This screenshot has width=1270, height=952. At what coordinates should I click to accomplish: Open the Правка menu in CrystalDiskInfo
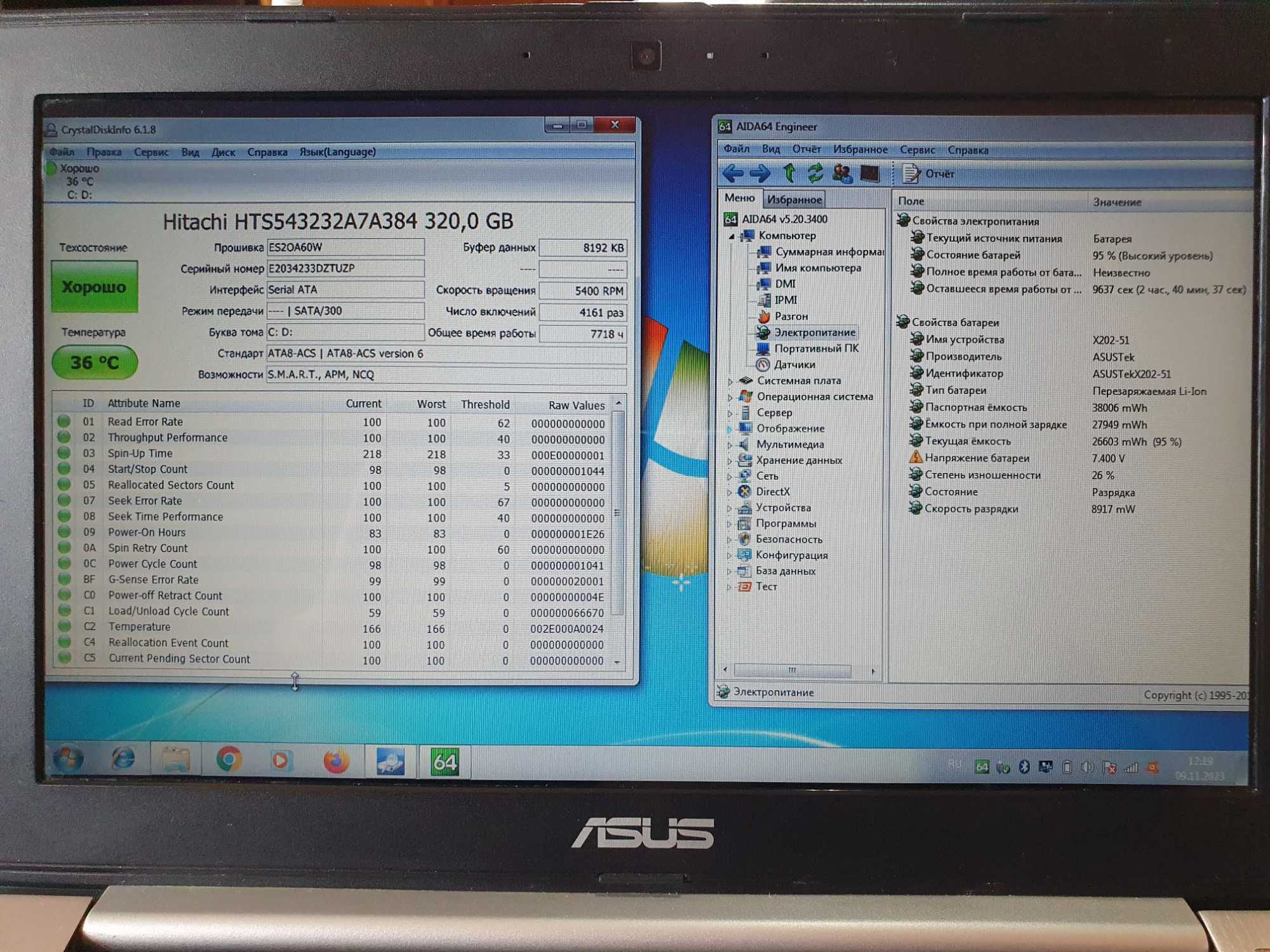click(104, 152)
